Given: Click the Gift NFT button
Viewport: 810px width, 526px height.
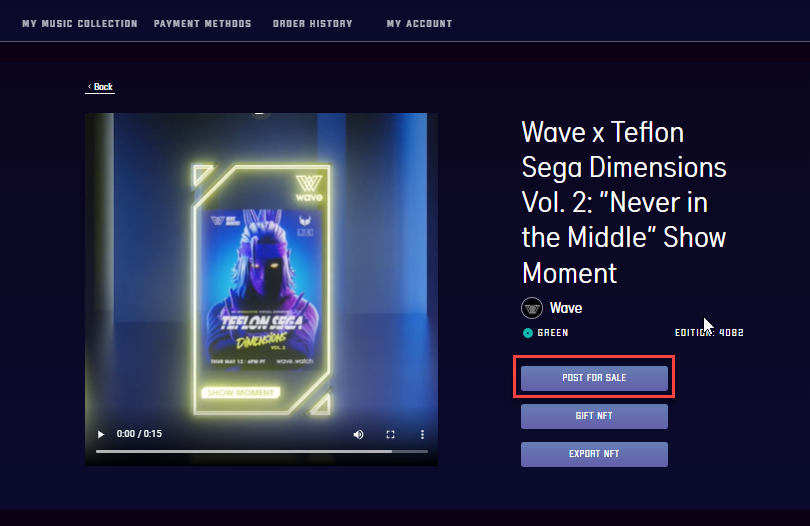Looking at the screenshot, I should 594,416.
